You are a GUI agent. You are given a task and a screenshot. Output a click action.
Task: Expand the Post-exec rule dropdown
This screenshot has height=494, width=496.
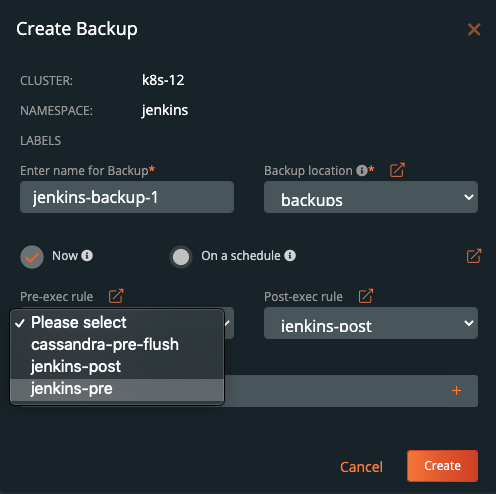[x=371, y=323]
